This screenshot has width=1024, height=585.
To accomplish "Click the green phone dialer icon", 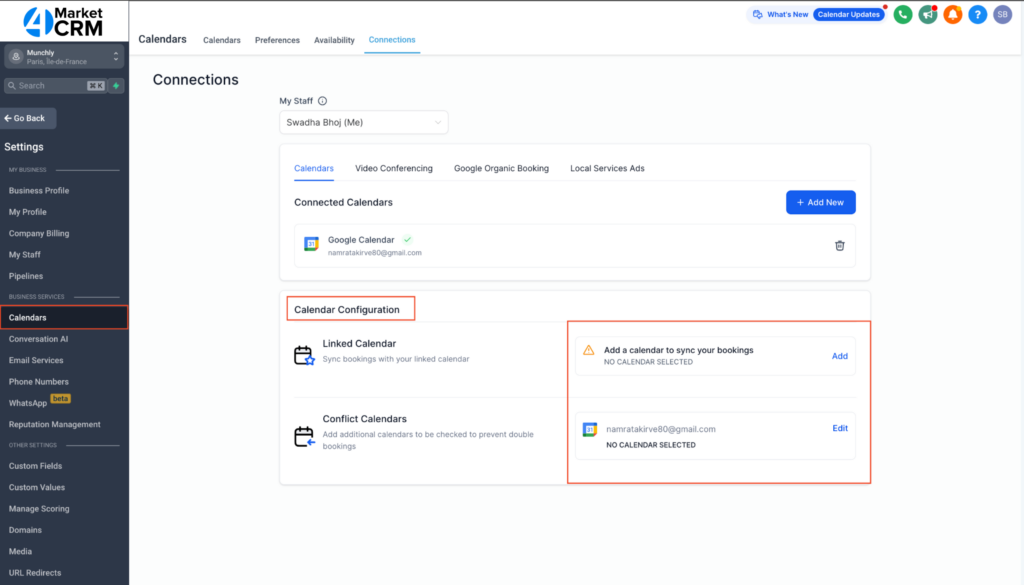I will tap(903, 15).
